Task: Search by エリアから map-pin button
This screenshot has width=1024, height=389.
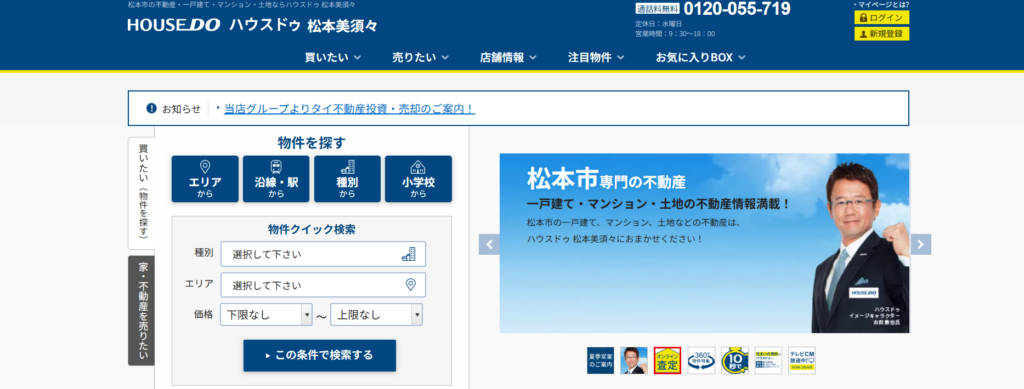Action: (204, 179)
